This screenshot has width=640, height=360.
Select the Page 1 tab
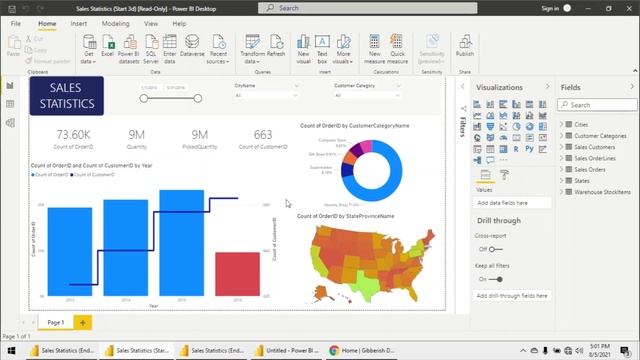(56, 322)
